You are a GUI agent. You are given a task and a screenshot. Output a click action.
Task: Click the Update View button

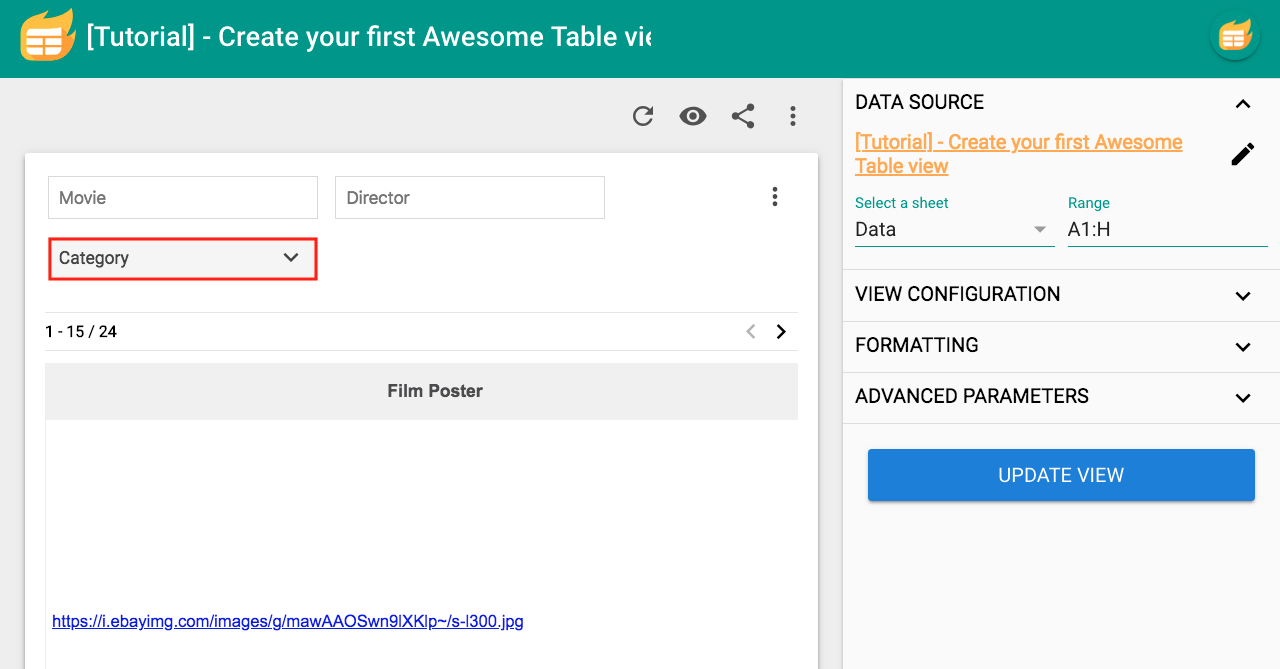tap(1061, 475)
